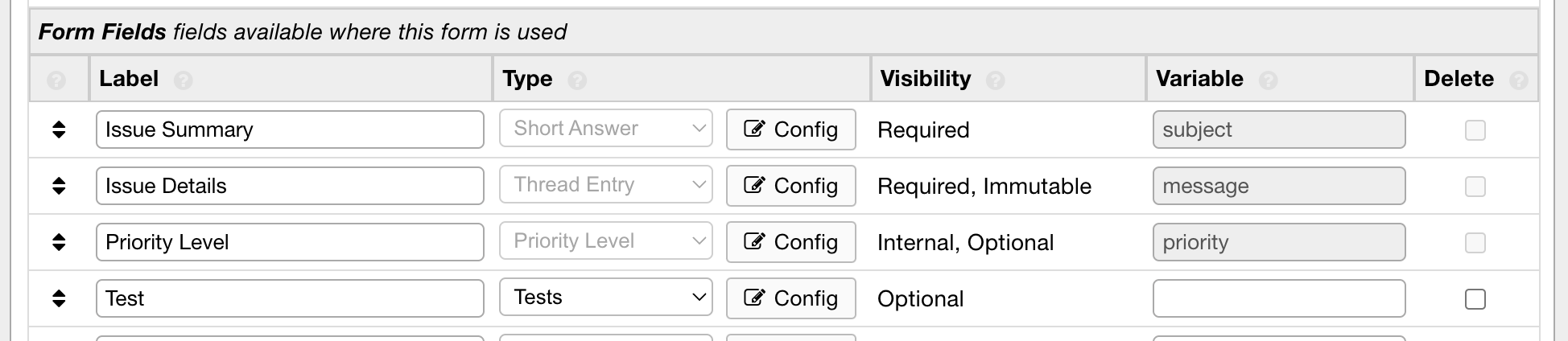Expand the Thread Entry type dropdown

click(x=606, y=185)
